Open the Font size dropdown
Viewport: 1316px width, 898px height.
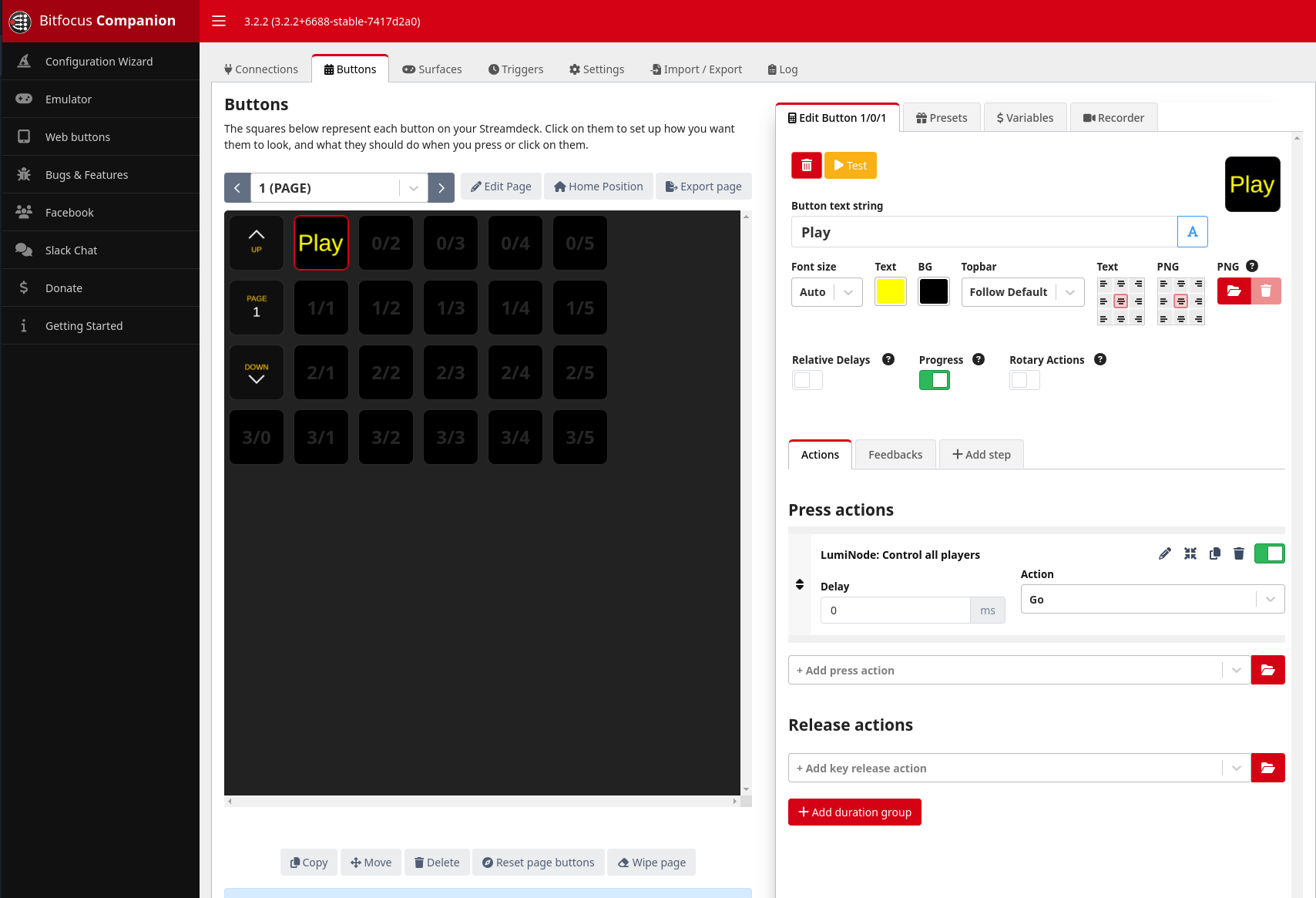coord(826,292)
